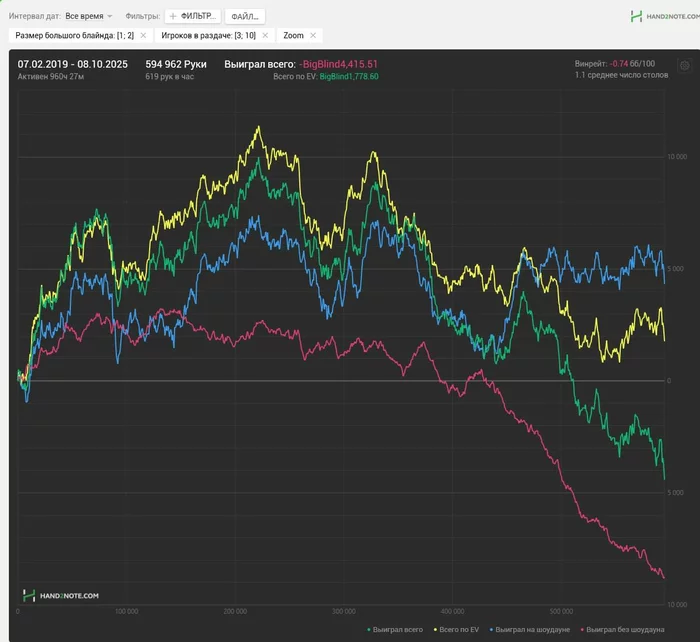This screenshot has height=642, width=700.
Task: Click the winrate value "-0.74"
Action: click(618, 63)
